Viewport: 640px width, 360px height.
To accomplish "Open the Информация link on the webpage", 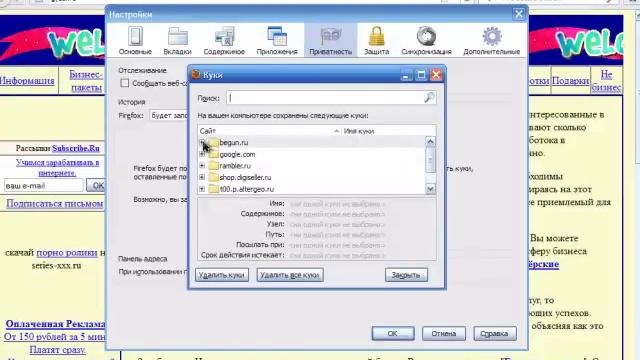I will (27, 80).
